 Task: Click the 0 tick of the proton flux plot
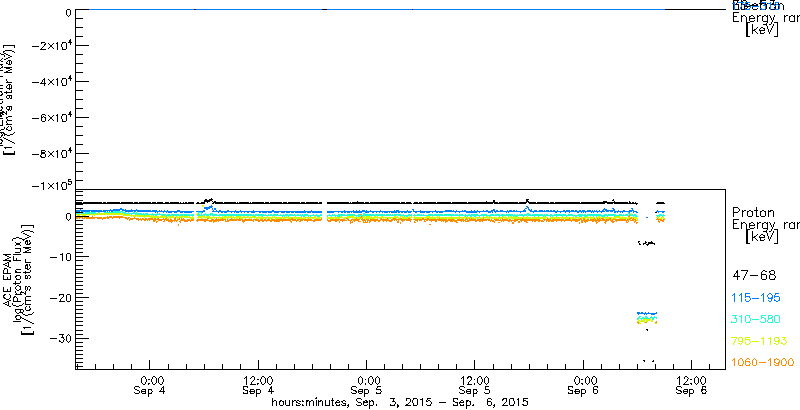point(67,216)
